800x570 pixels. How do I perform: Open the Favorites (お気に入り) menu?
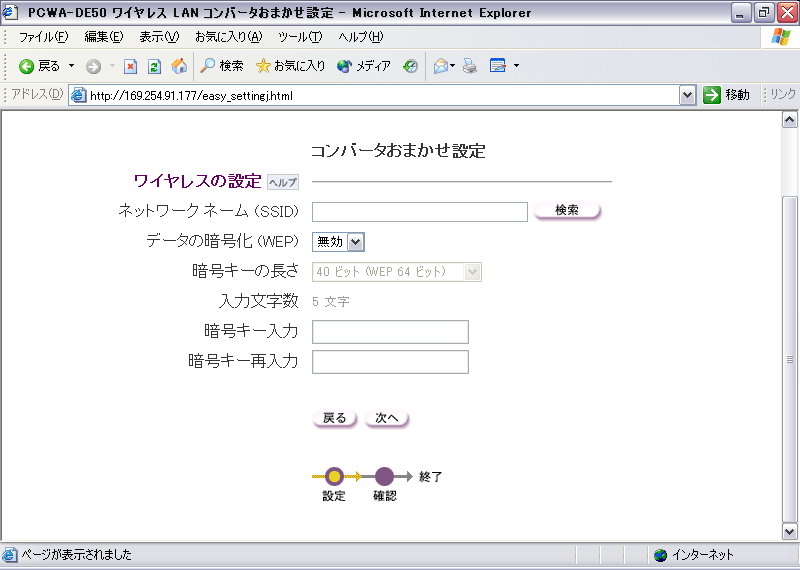pos(229,37)
